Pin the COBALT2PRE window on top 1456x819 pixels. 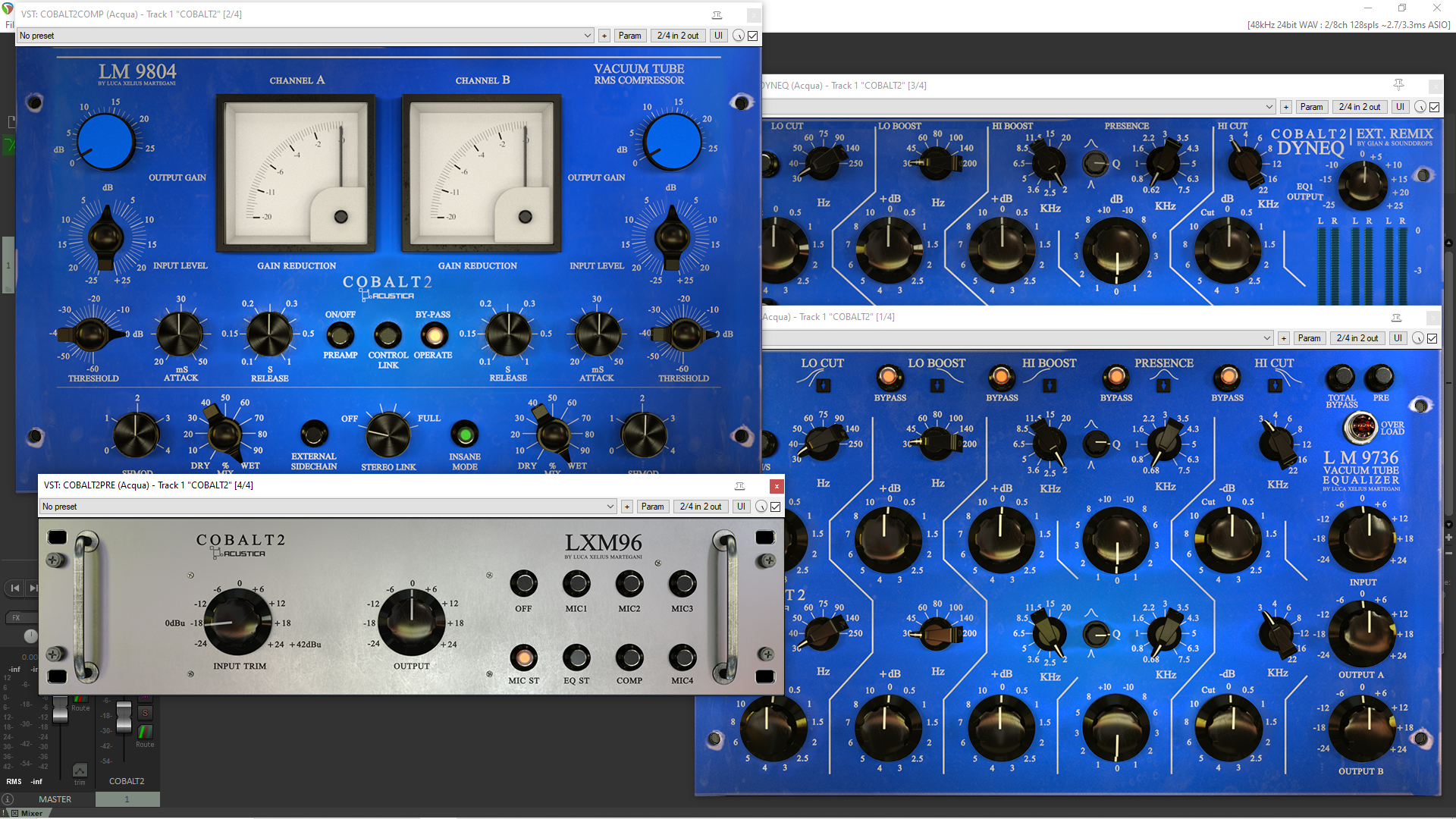tap(739, 486)
